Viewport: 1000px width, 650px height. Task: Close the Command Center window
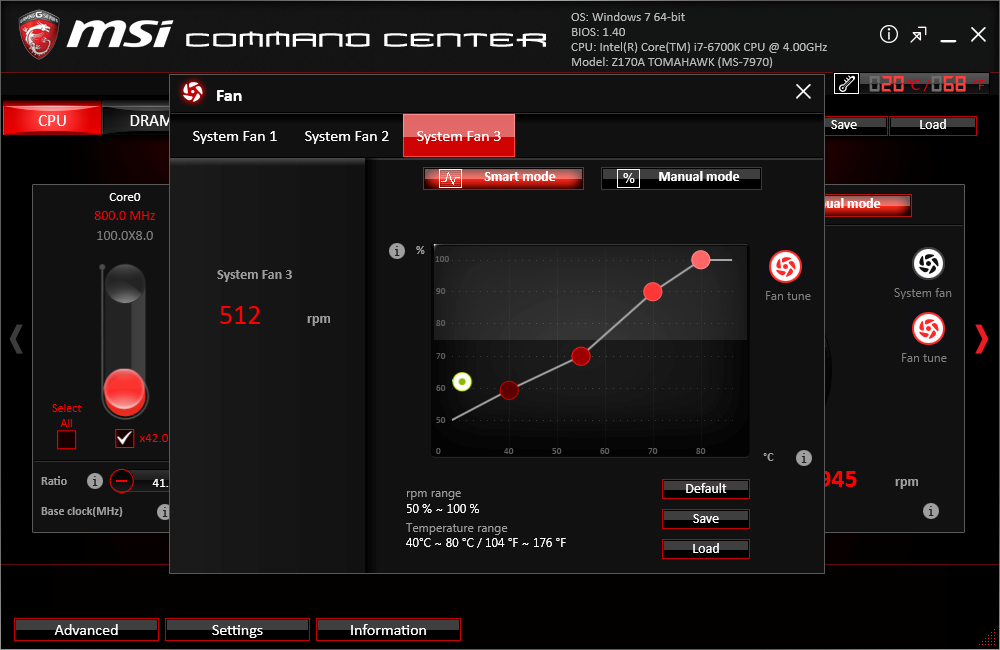click(x=978, y=34)
